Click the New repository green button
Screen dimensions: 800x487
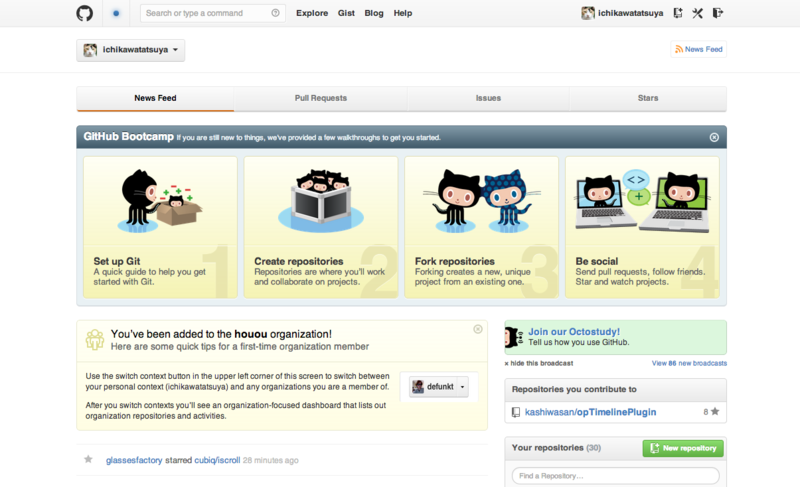tap(683, 448)
